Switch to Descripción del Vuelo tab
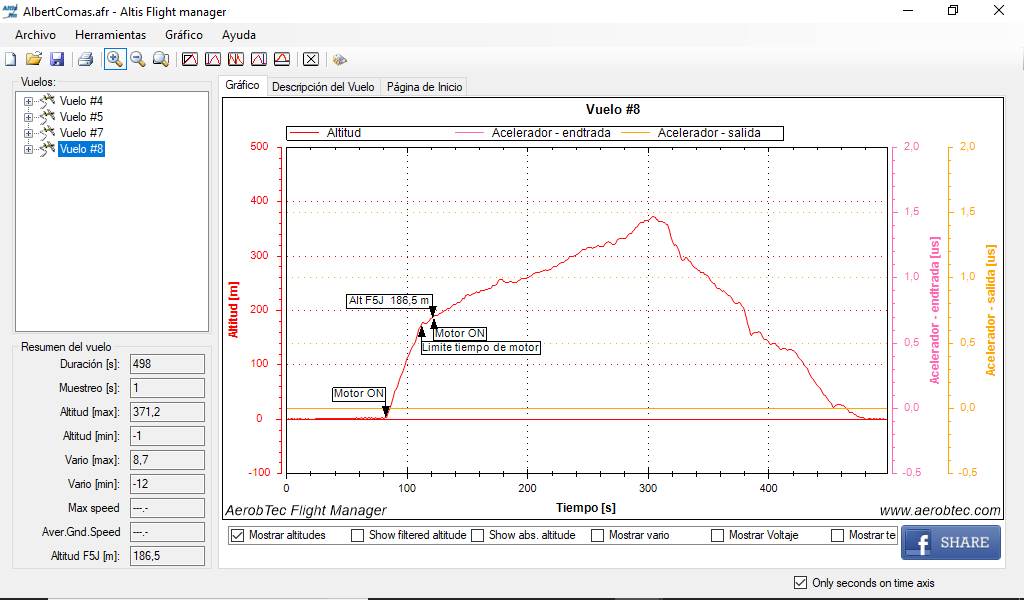Screen dimensions: 1024x600 point(323,87)
